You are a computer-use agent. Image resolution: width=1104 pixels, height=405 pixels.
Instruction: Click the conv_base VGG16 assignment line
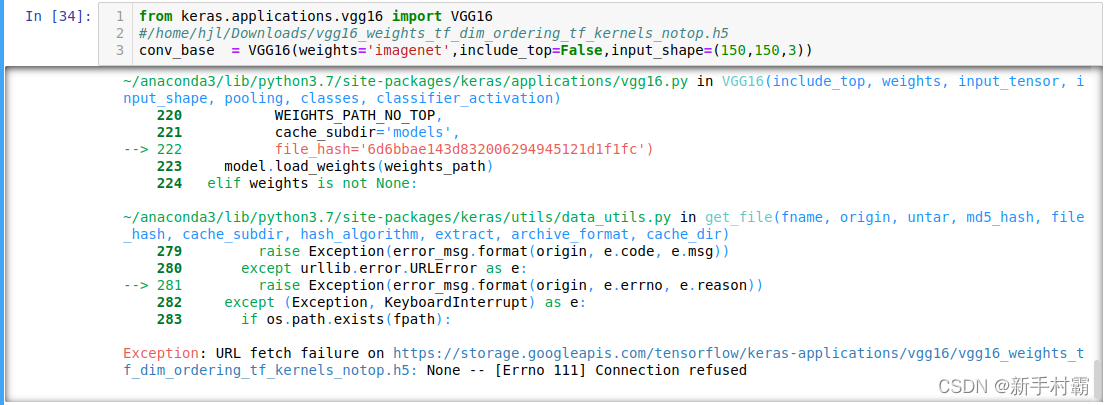[476, 51]
